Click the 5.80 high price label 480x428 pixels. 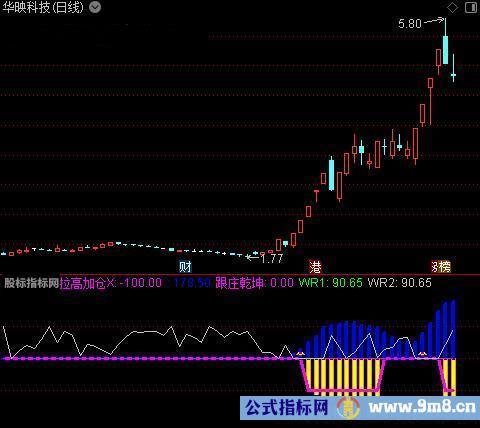click(x=410, y=24)
